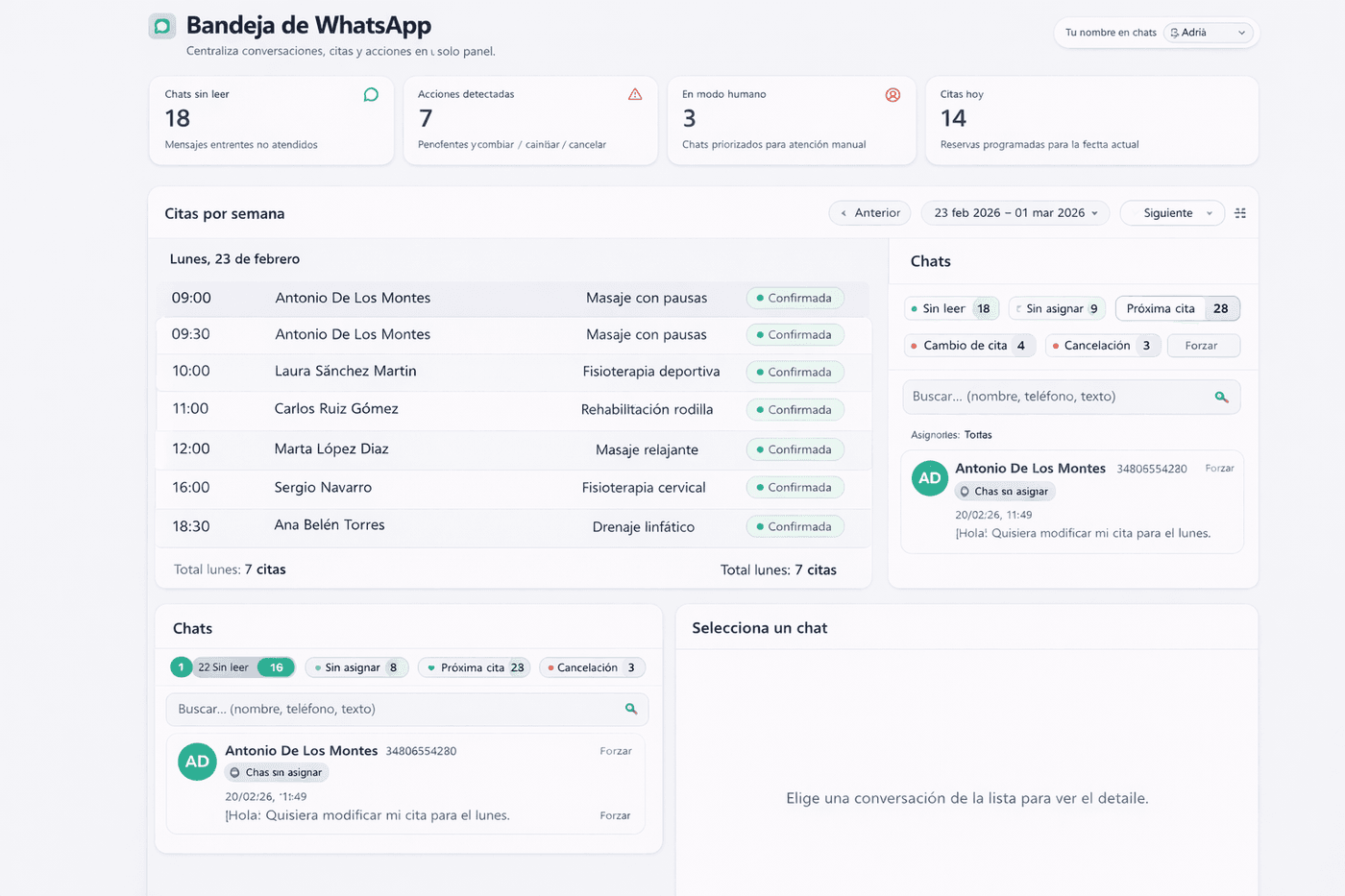
Task: Click the warning triangle icon on Acciones detectadas card
Action: pos(635,94)
